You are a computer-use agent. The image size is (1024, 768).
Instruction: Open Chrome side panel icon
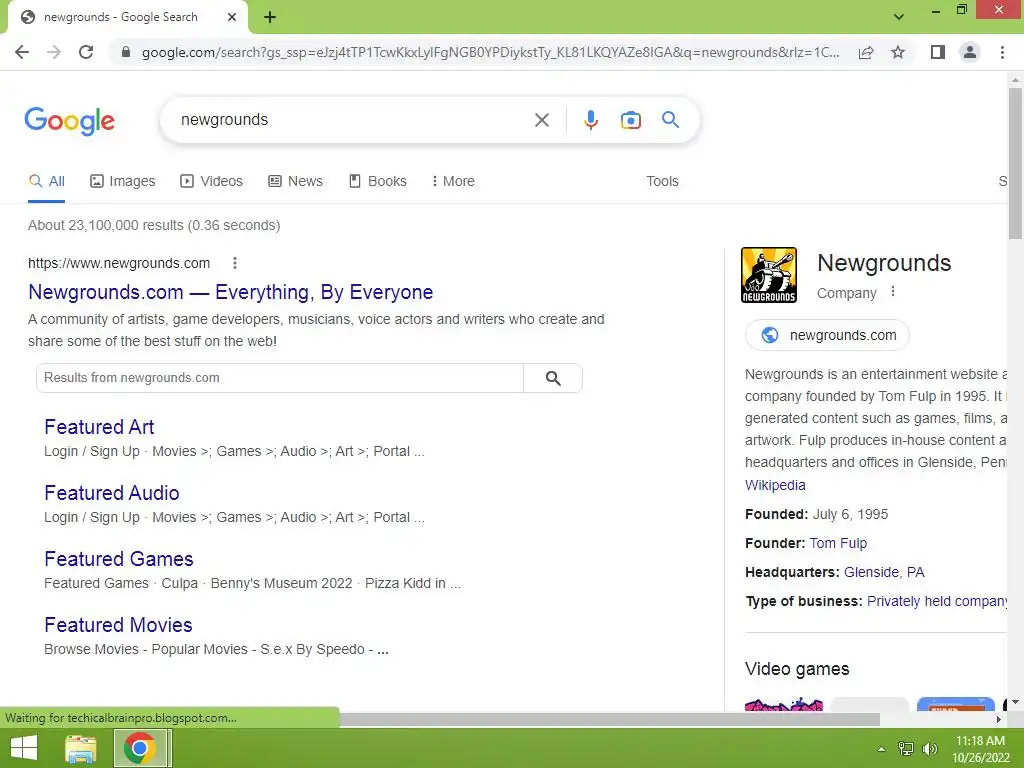pyautogui.click(x=938, y=52)
